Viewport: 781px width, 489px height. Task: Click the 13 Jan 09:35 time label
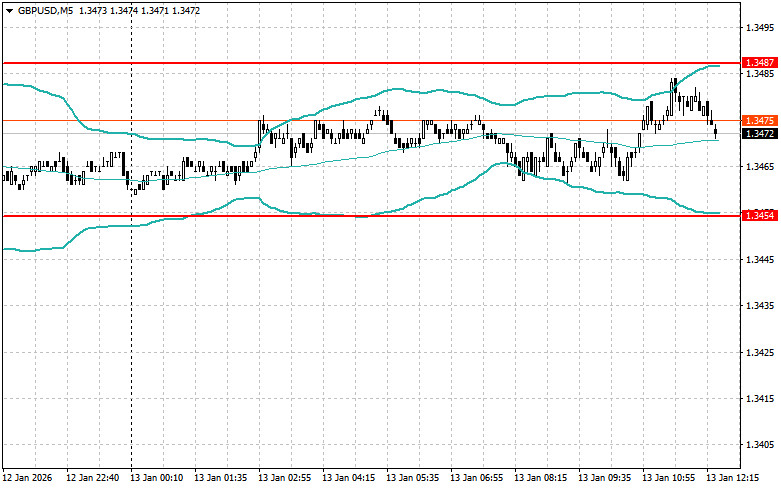point(605,478)
